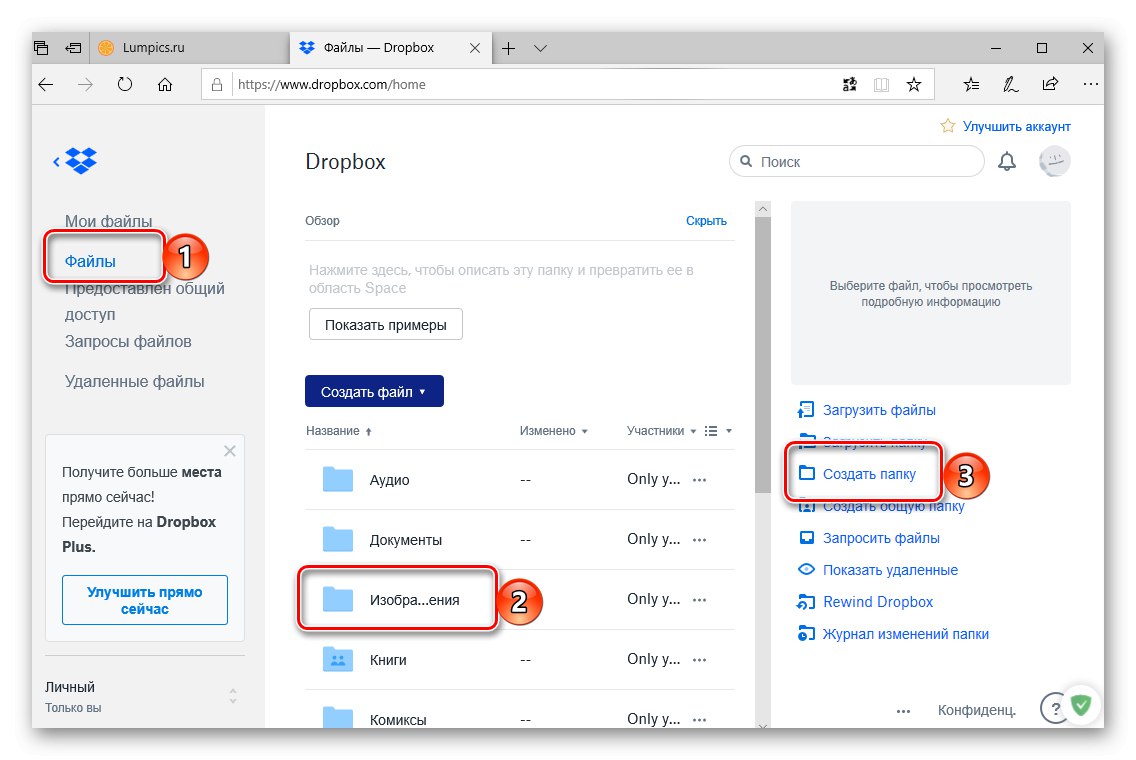1136x760 pixels.
Task: Go back in browser history
Action: [x=46, y=85]
